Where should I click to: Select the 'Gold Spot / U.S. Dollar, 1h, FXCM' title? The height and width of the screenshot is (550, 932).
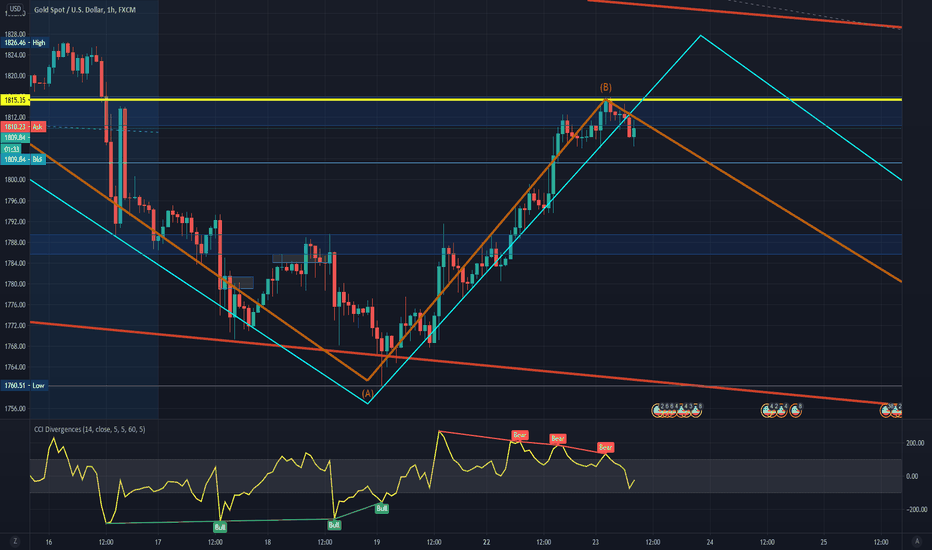85,10
